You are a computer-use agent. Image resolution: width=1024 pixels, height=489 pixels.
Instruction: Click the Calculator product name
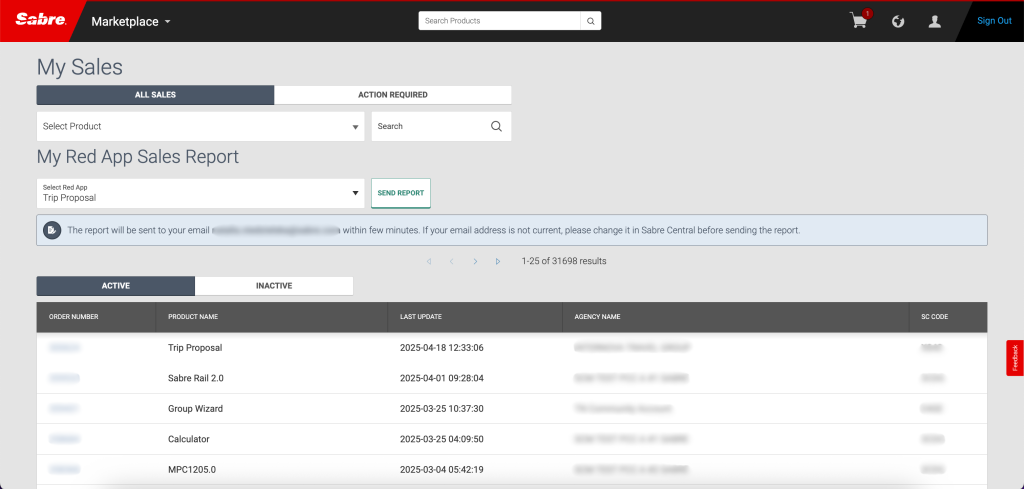coord(189,439)
